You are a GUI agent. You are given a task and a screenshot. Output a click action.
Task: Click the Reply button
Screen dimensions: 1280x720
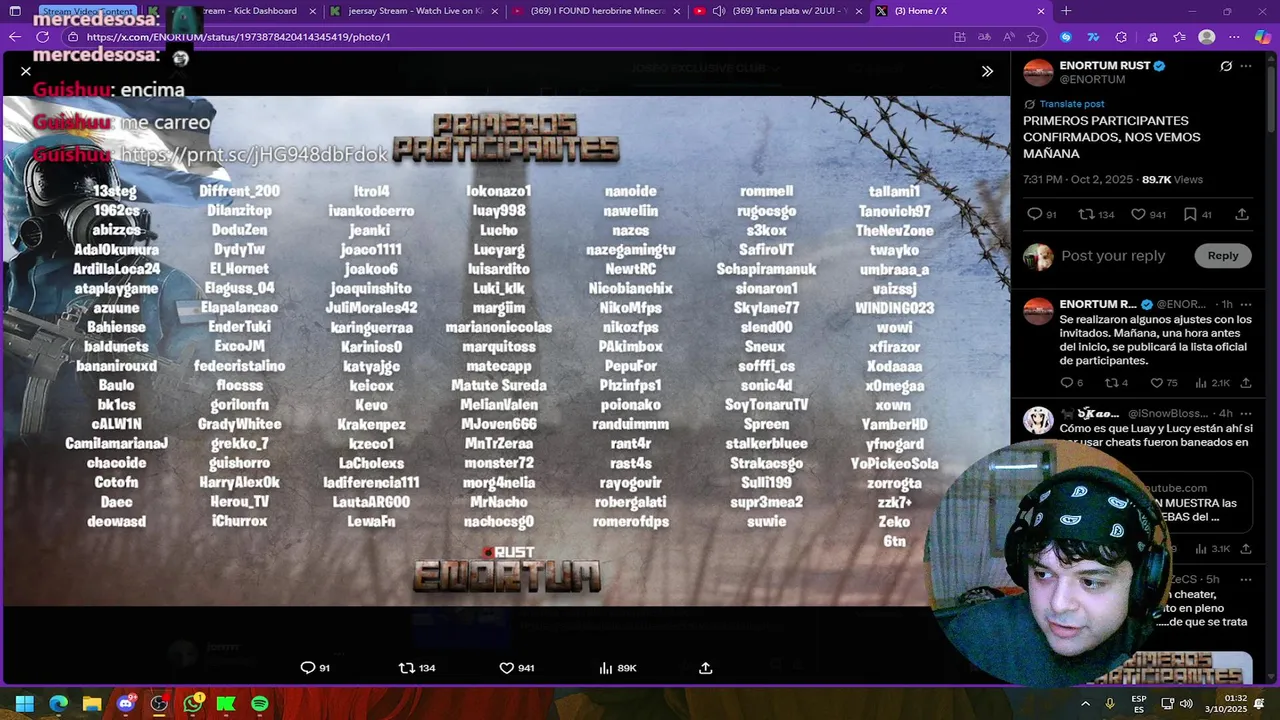[x=1223, y=256]
